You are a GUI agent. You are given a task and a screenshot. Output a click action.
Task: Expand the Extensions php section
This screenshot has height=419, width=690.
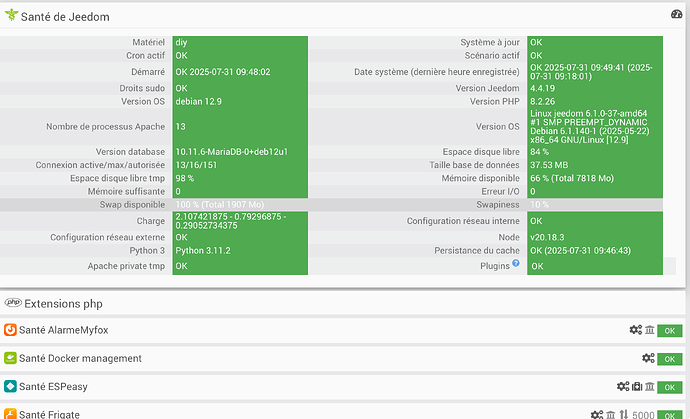point(63,304)
